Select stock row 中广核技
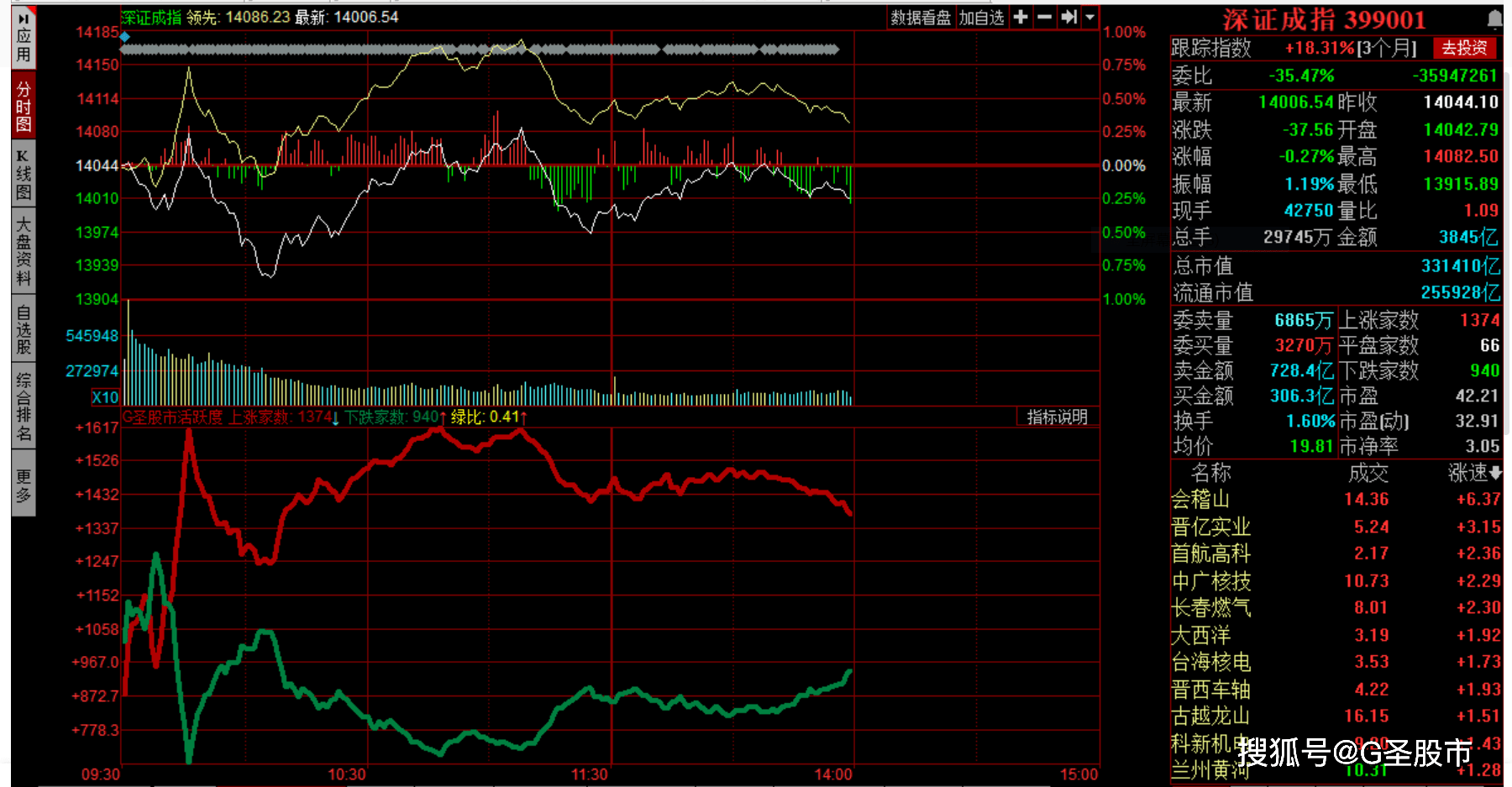Image resolution: width=1512 pixels, height=787 pixels. click(x=1336, y=580)
